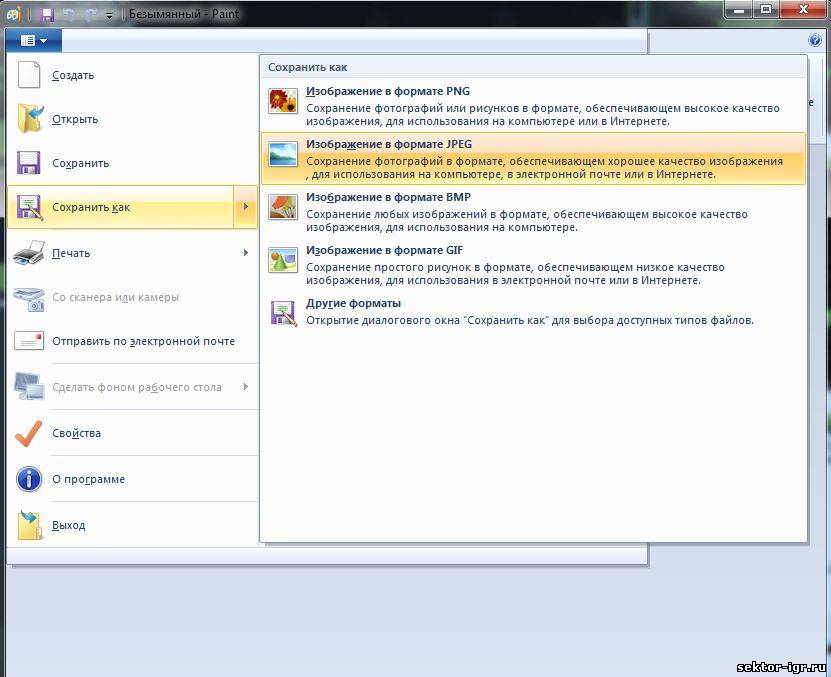This screenshot has height=677, width=831.
Task: Expand the Печать submenu arrow
Action: tap(245, 252)
